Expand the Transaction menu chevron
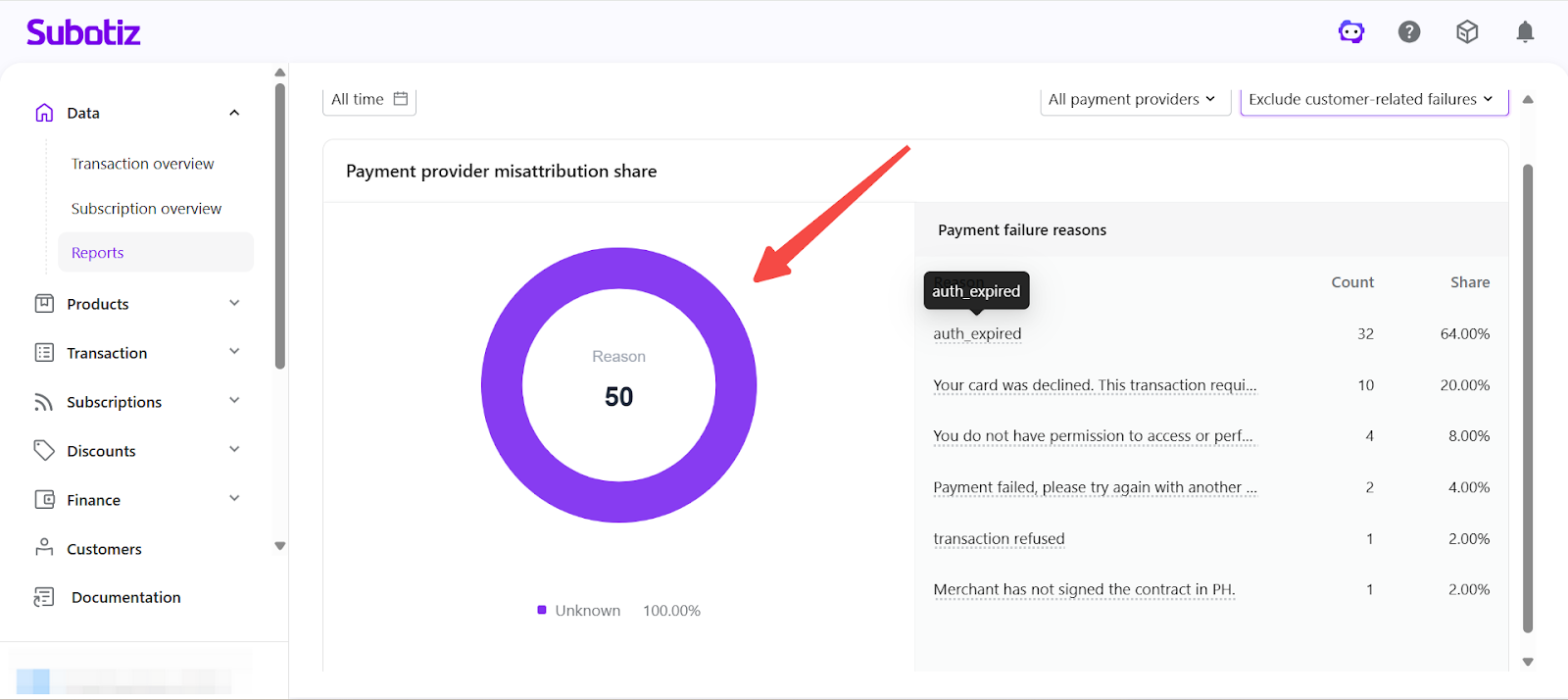 click(234, 352)
